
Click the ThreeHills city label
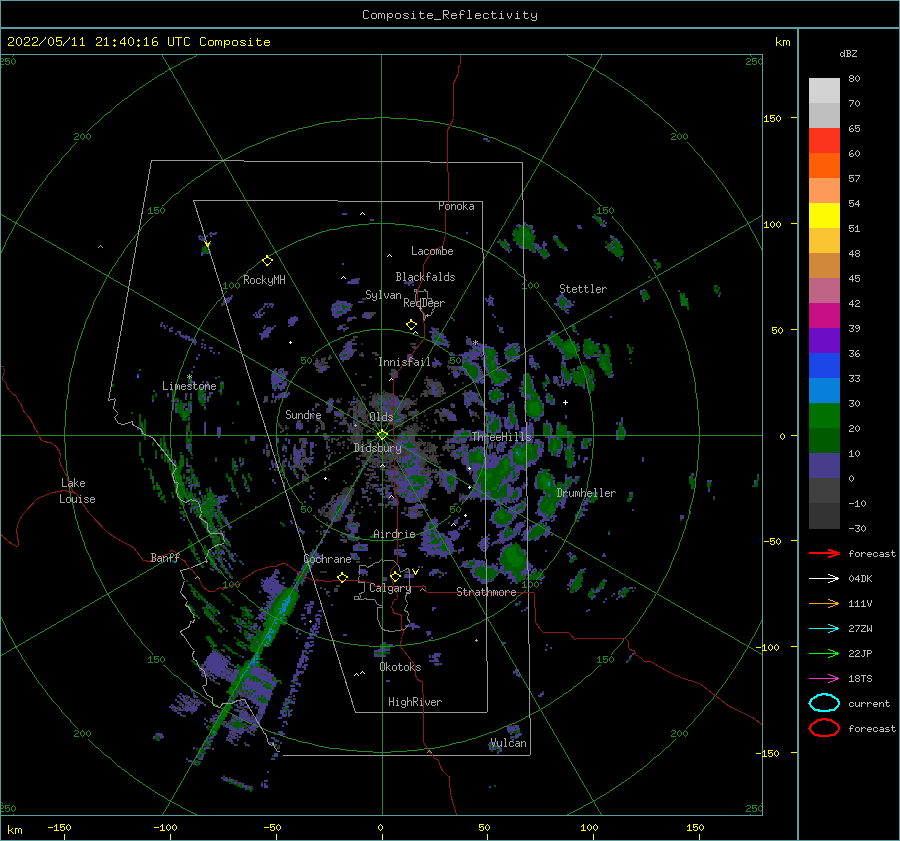pyautogui.click(x=502, y=437)
